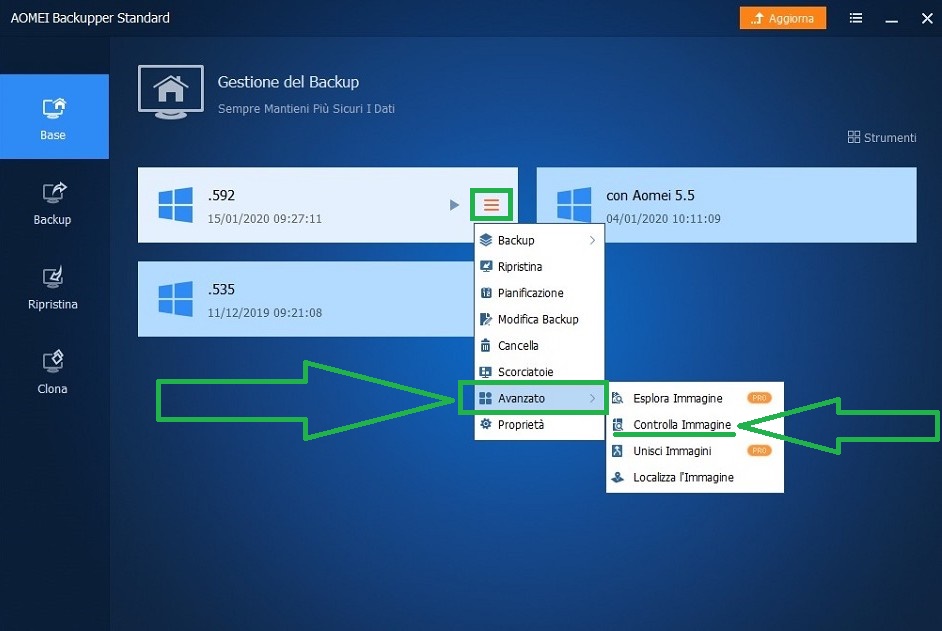942x631 pixels.
Task: Run the .592 backup with play arrow
Action: click(454, 205)
